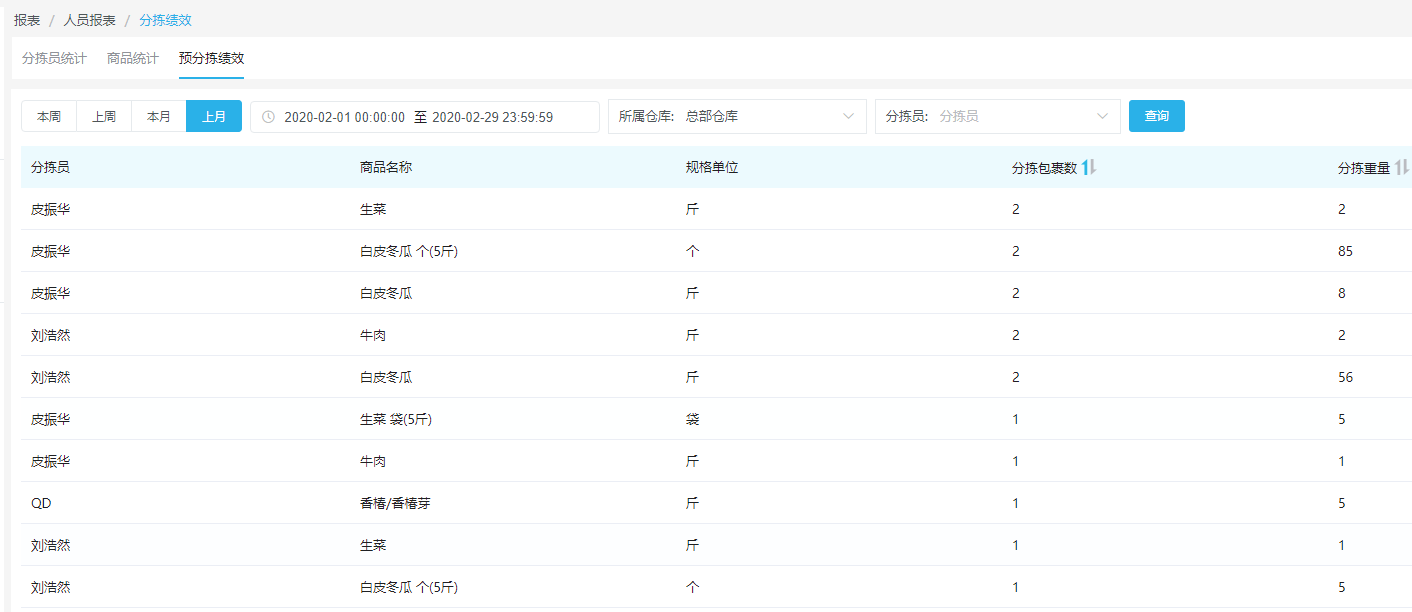Click 总部仓库 warehouse value
This screenshot has width=1412, height=612.
click(x=712, y=117)
